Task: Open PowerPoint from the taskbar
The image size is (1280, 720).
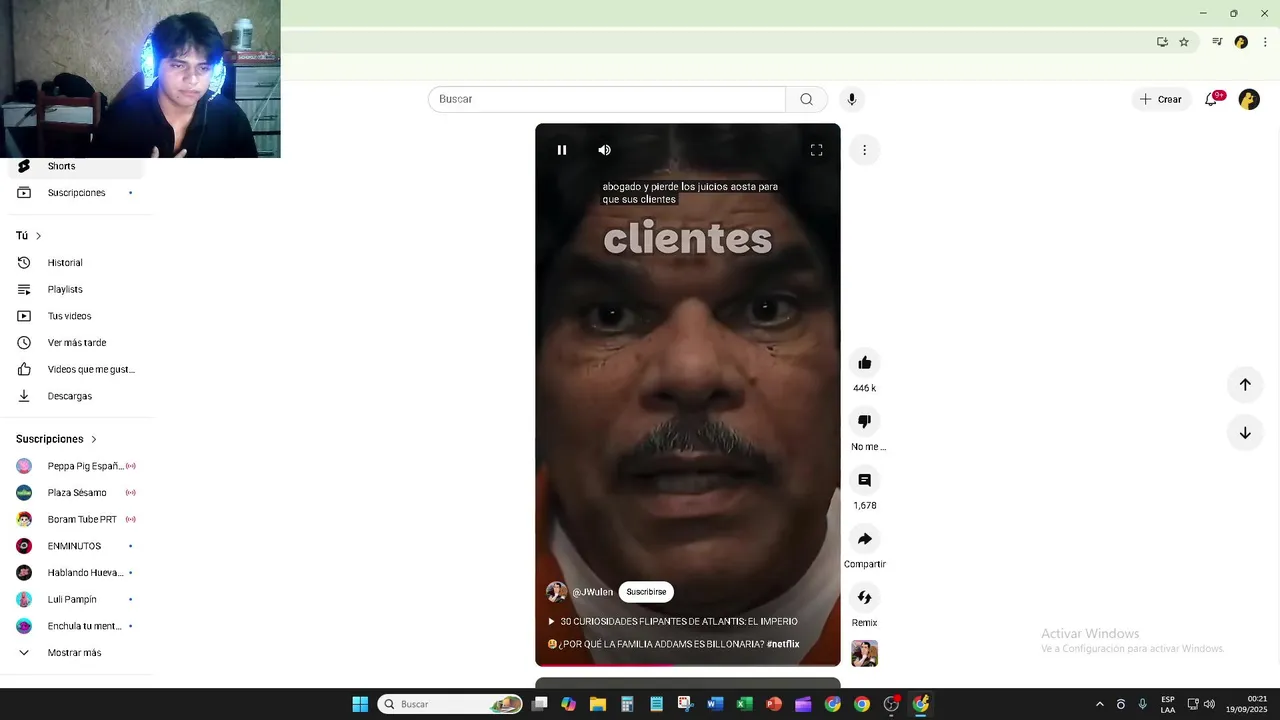Action: click(774, 704)
